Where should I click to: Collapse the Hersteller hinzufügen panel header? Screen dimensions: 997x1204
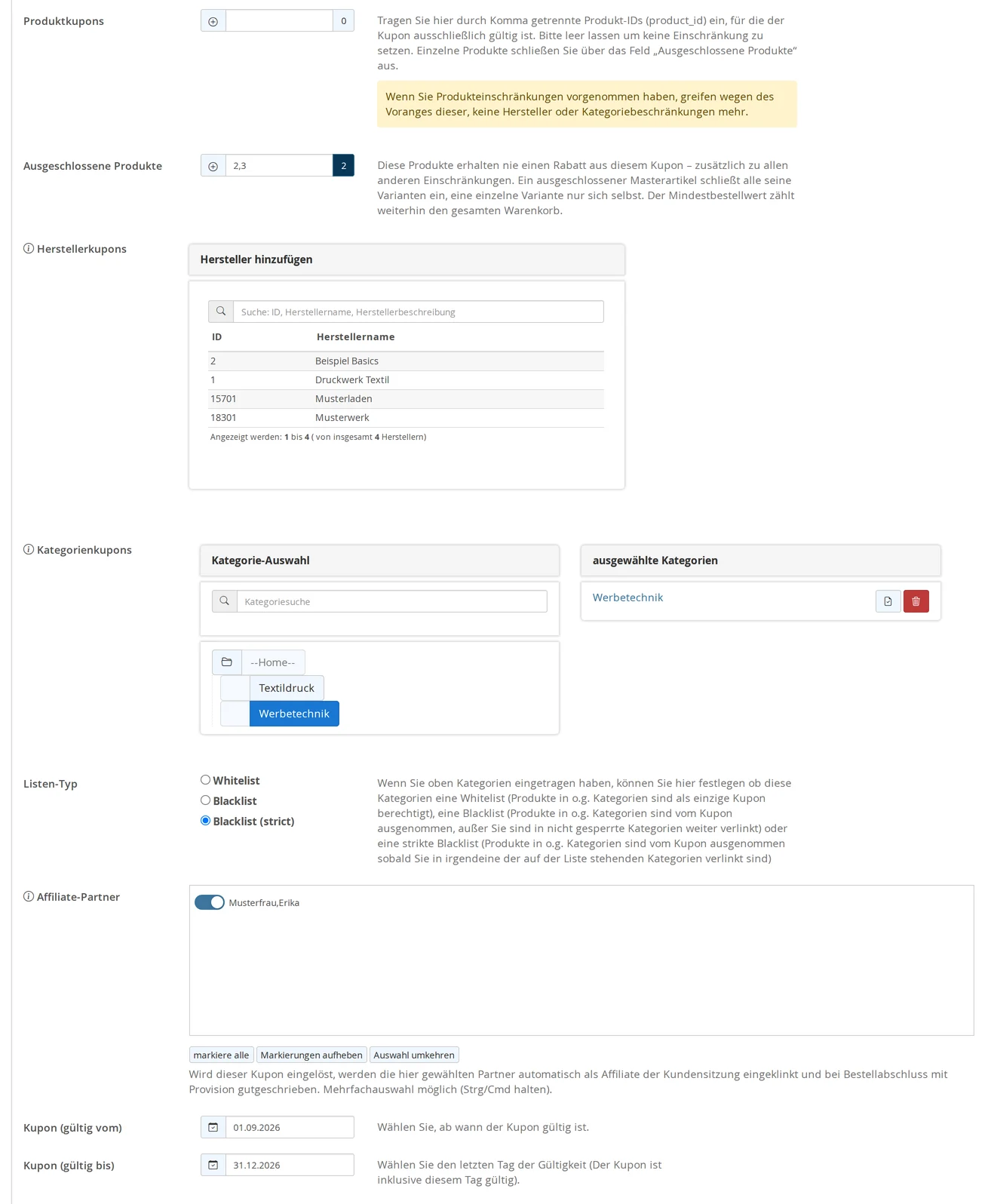pos(406,260)
